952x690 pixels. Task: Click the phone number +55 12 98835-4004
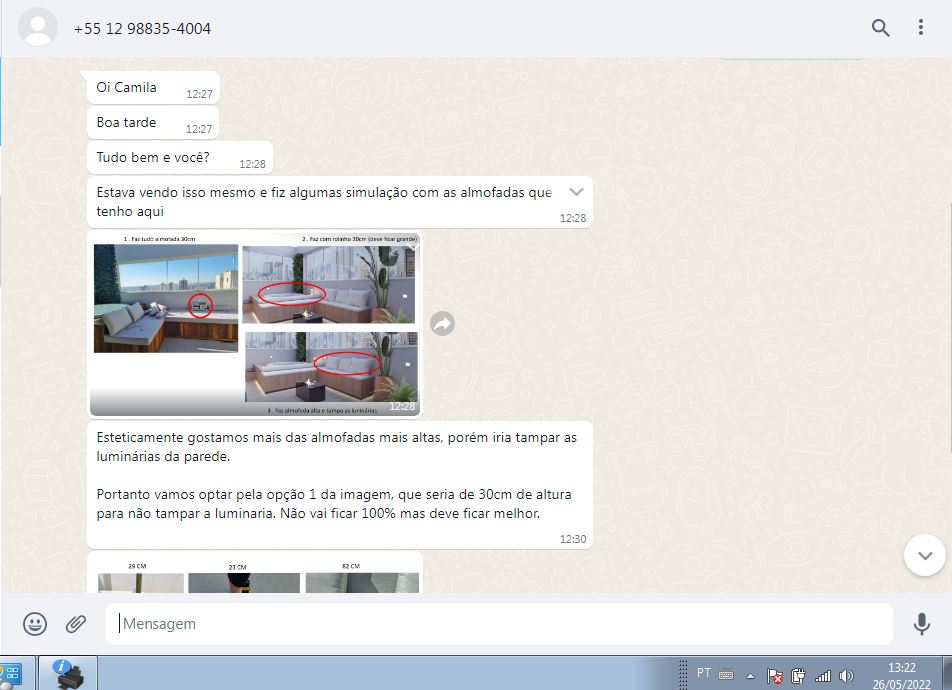coord(142,29)
